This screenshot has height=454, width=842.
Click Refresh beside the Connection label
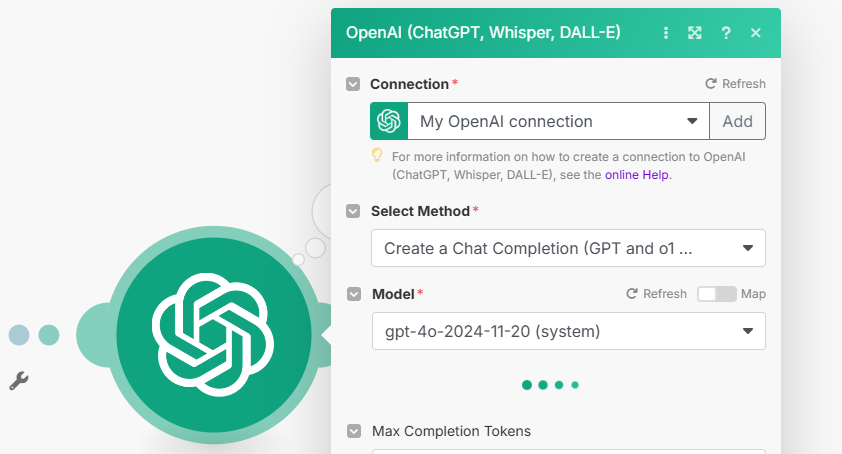pos(735,84)
